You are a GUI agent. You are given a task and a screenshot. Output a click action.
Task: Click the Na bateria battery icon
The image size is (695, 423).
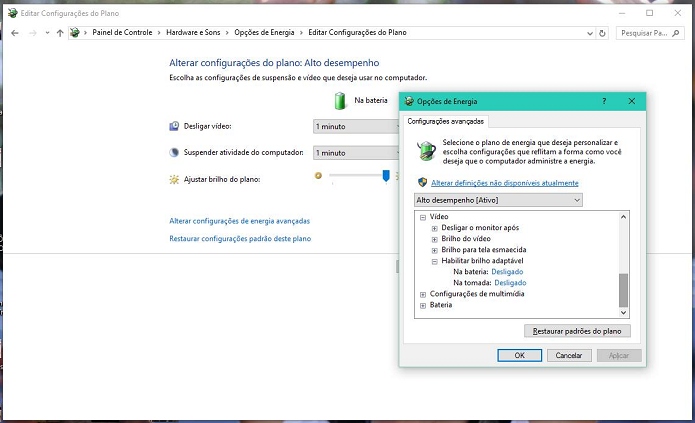[340, 101]
